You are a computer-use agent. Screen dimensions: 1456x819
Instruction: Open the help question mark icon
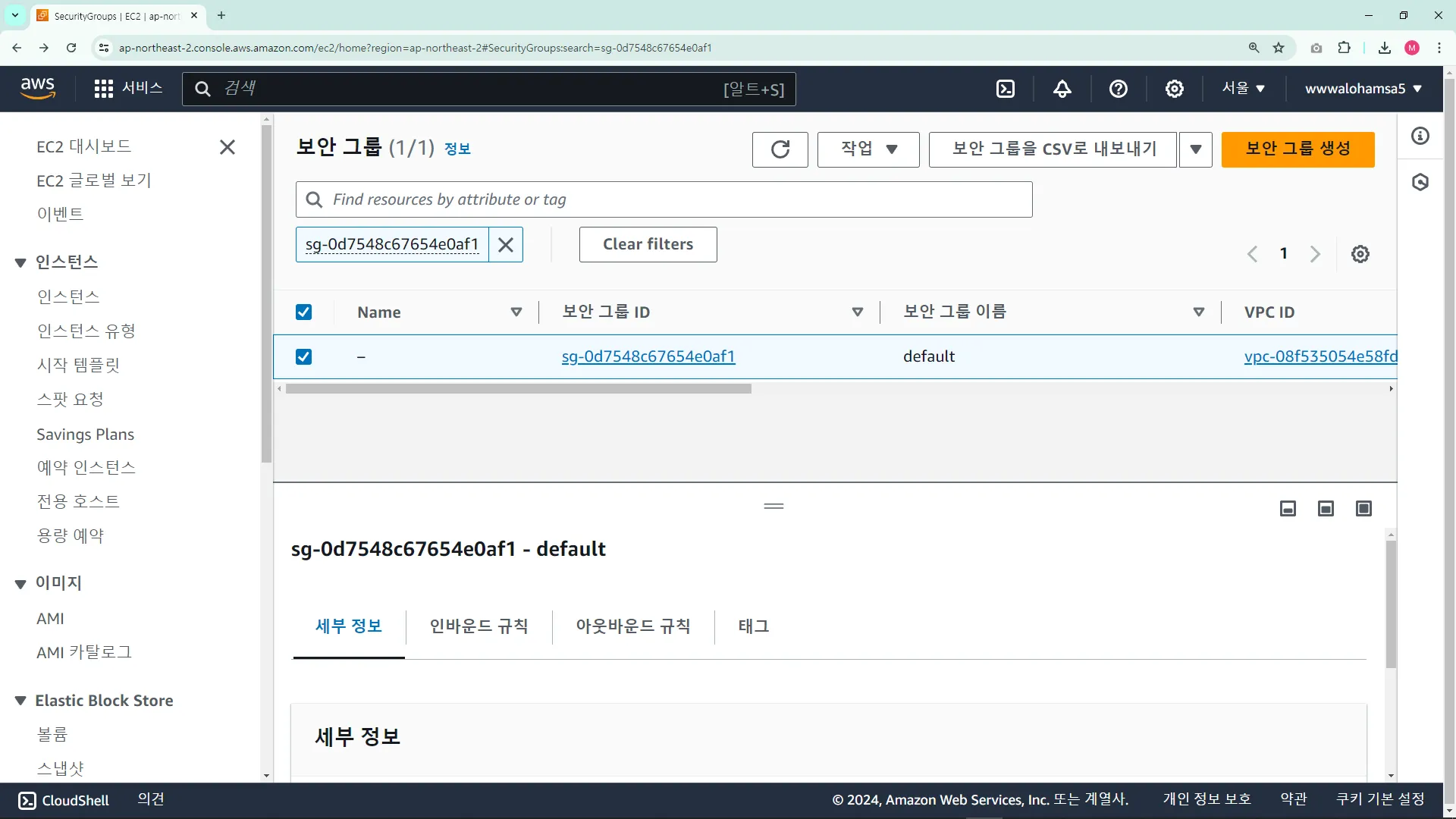(1118, 89)
